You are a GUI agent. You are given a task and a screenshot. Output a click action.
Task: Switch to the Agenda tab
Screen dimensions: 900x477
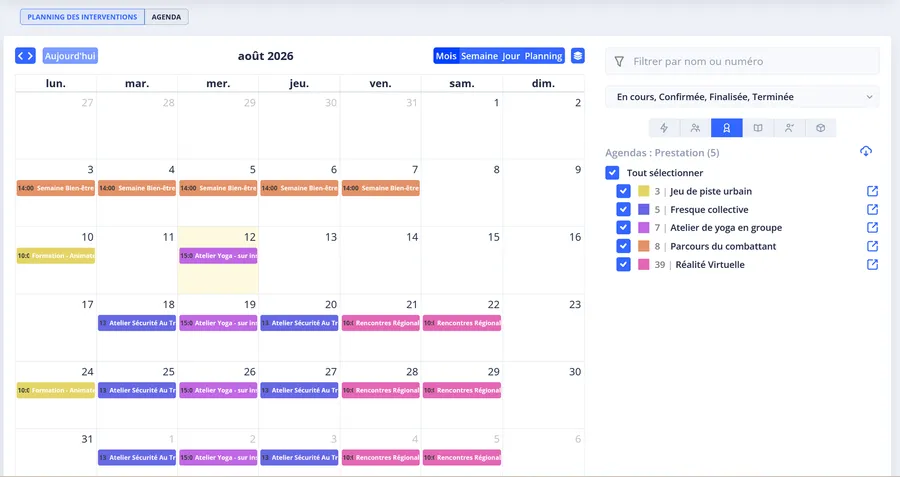pos(166,17)
